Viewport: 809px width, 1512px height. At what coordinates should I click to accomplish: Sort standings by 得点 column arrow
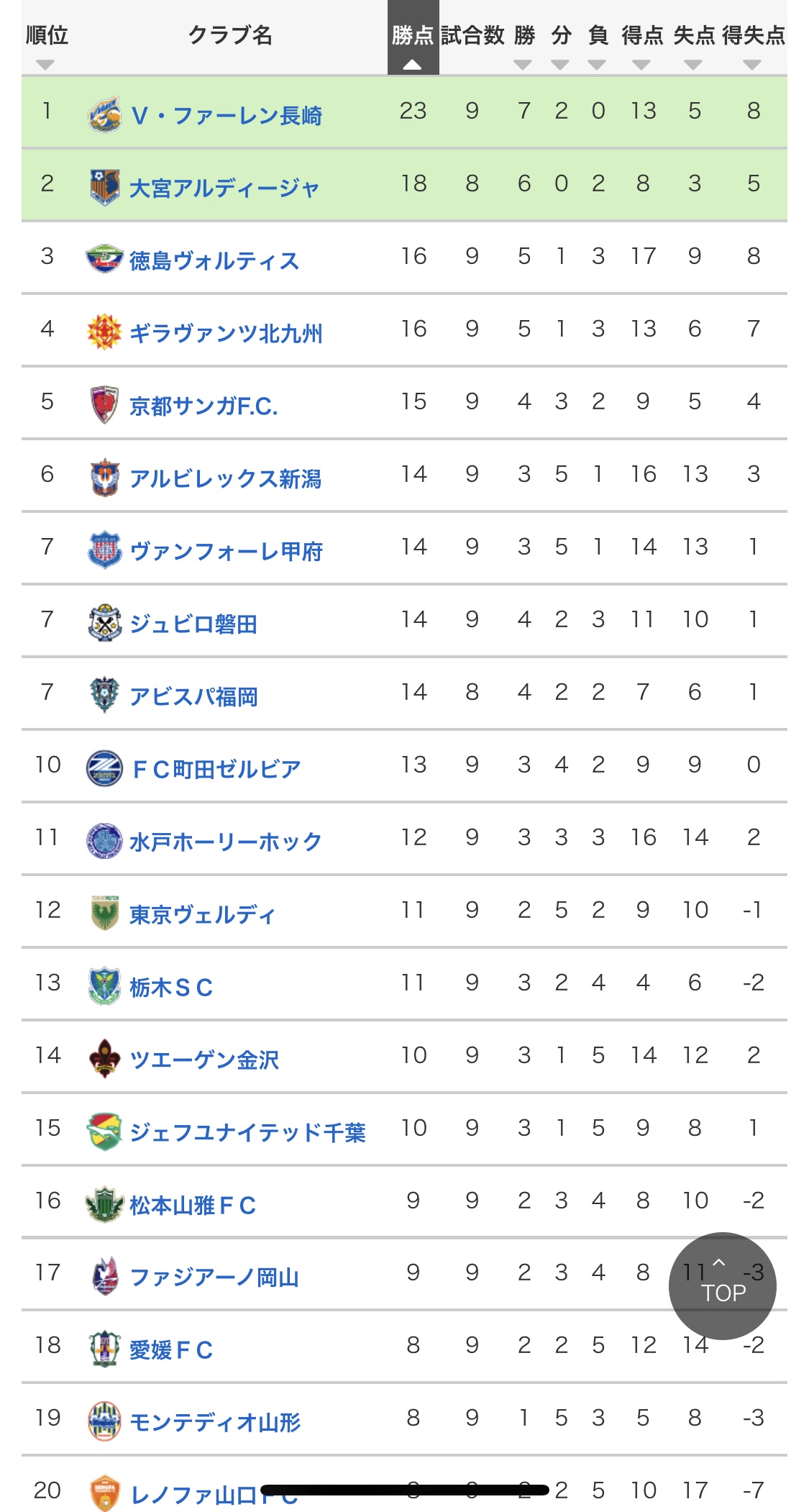[641, 65]
